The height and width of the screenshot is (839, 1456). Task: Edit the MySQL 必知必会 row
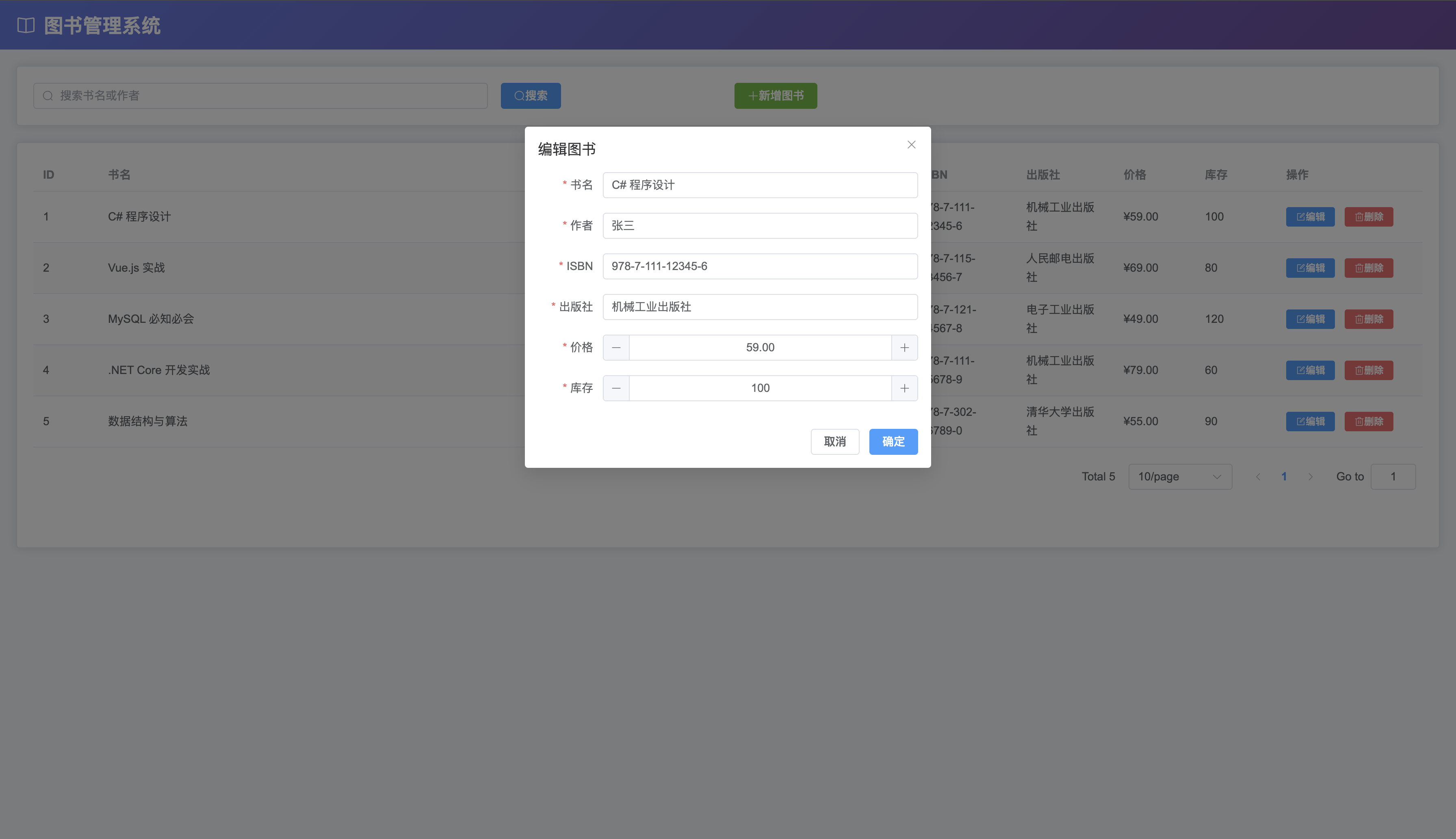tap(1310, 319)
